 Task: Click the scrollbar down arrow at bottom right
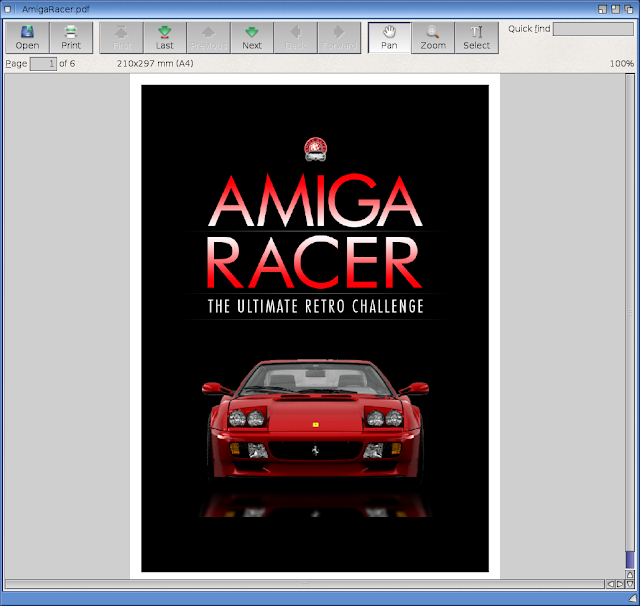pos(630,584)
